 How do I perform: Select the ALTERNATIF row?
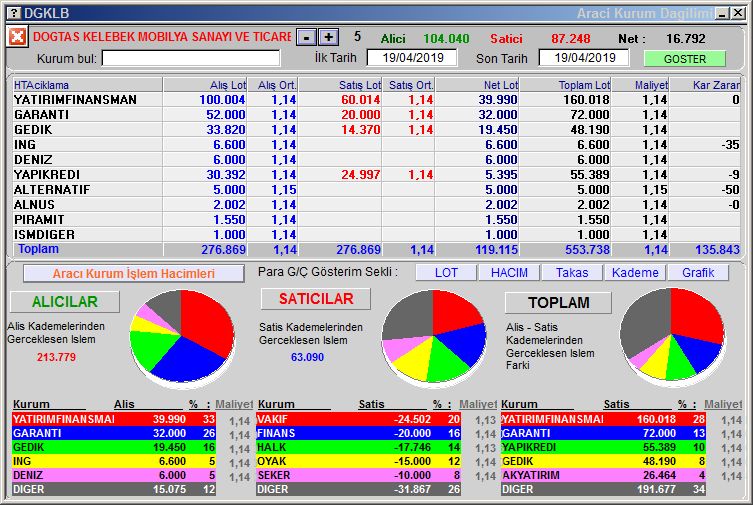coord(376,190)
